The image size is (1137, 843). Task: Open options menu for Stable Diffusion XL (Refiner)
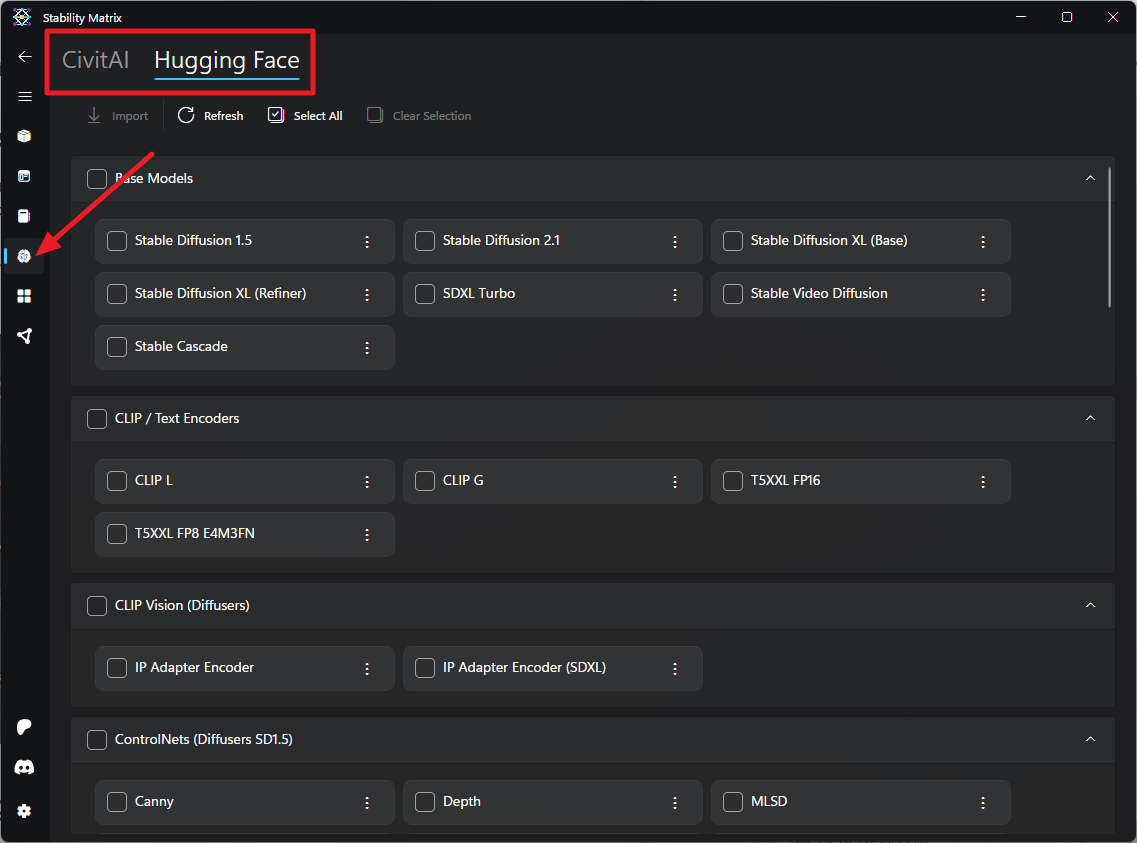click(367, 294)
